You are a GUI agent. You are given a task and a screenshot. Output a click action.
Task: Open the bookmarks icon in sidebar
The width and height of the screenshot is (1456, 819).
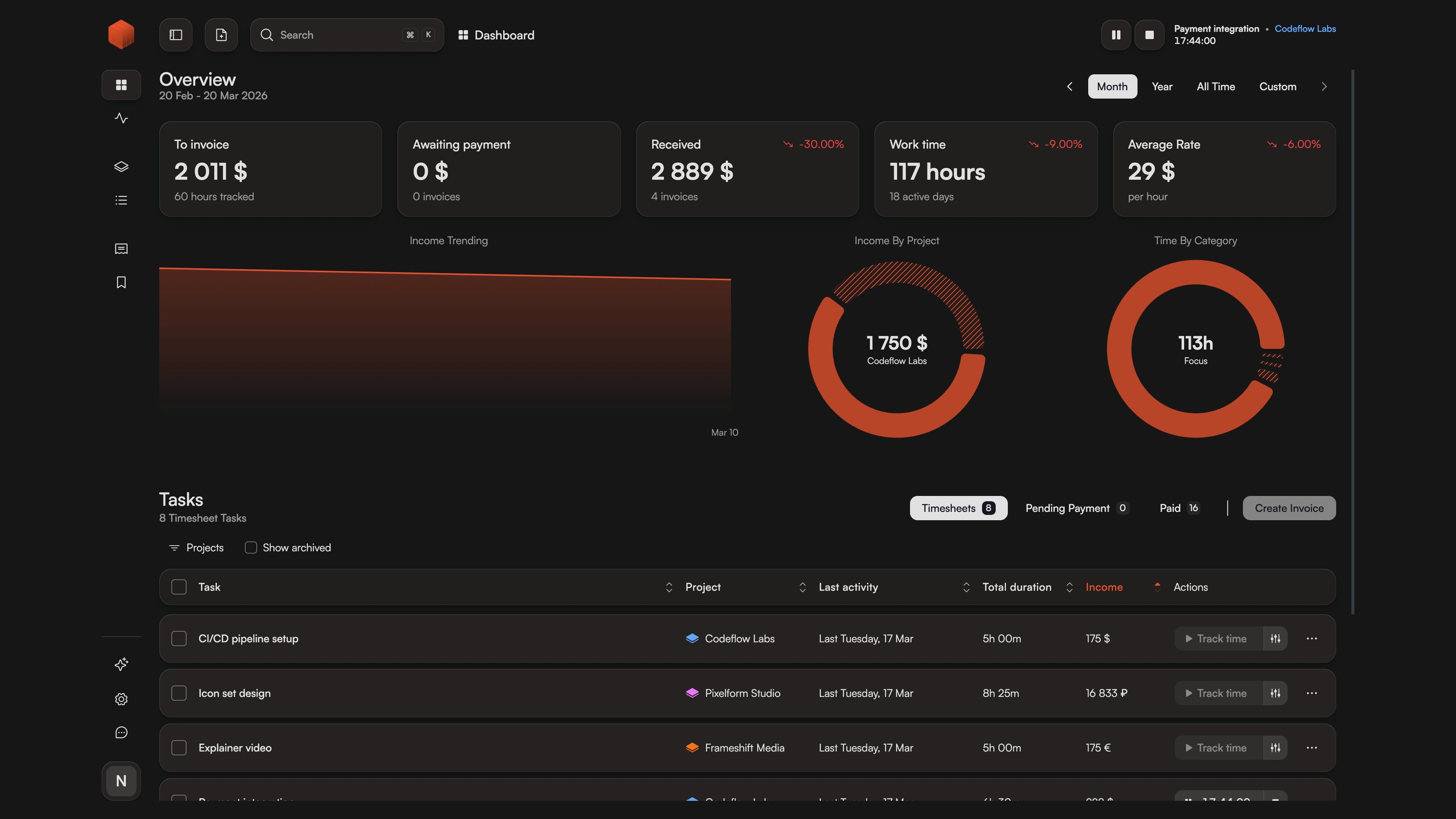[x=121, y=282]
